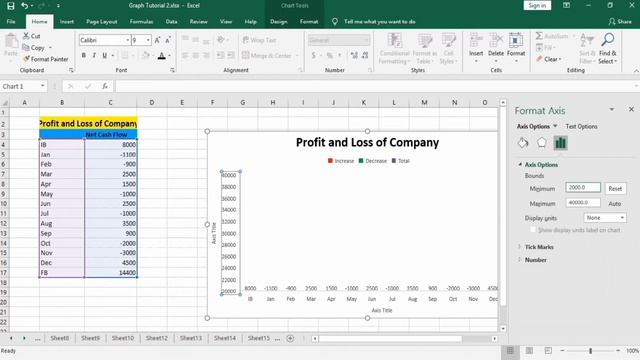640x360 pixels.
Task: Open the Fill & Line pane icon
Action: click(523, 143)
